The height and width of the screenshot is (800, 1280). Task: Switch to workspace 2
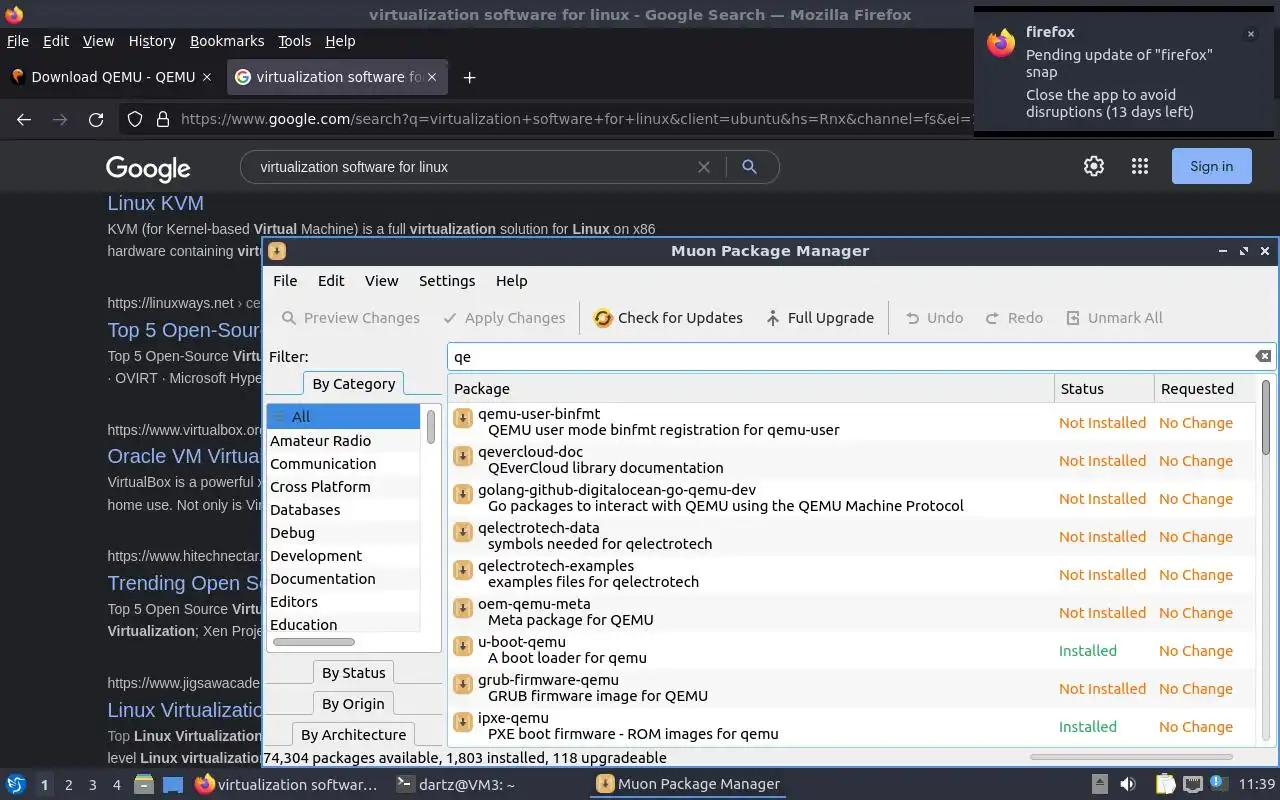tap(68, 785)
